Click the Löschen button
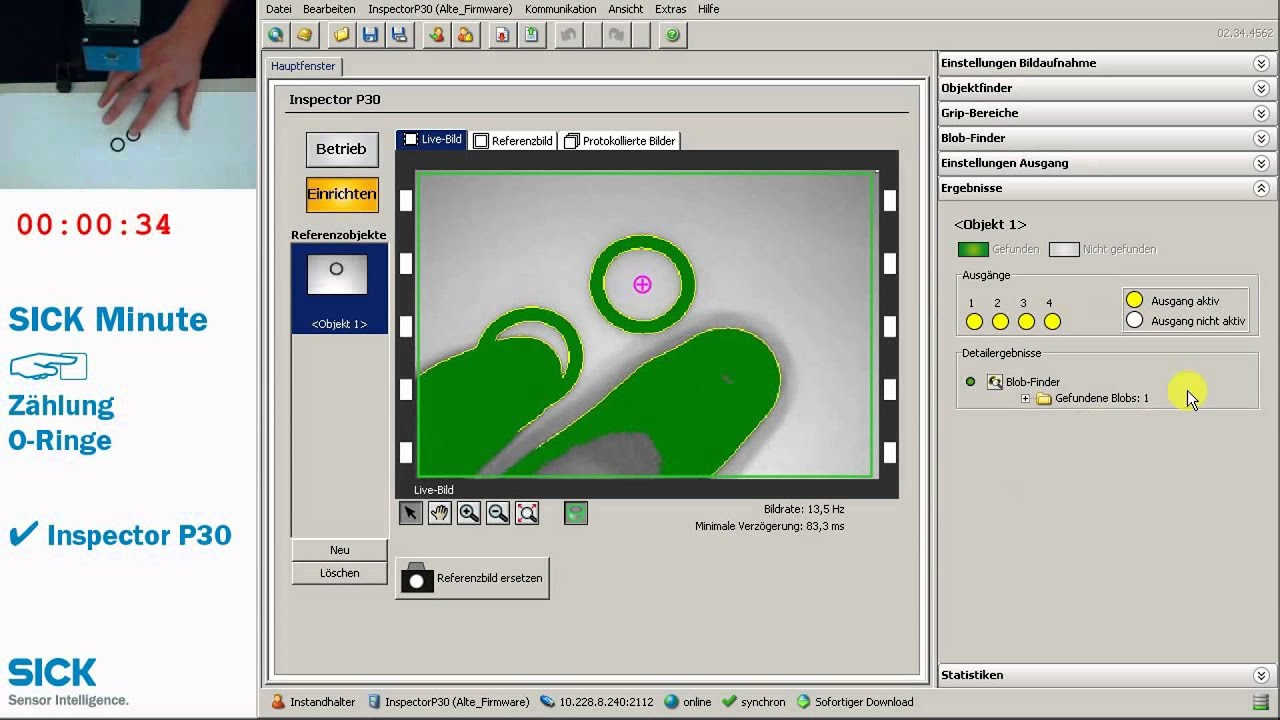Image resolution: width=1280 pixels, height=720 pixels. tap(340, 573)
